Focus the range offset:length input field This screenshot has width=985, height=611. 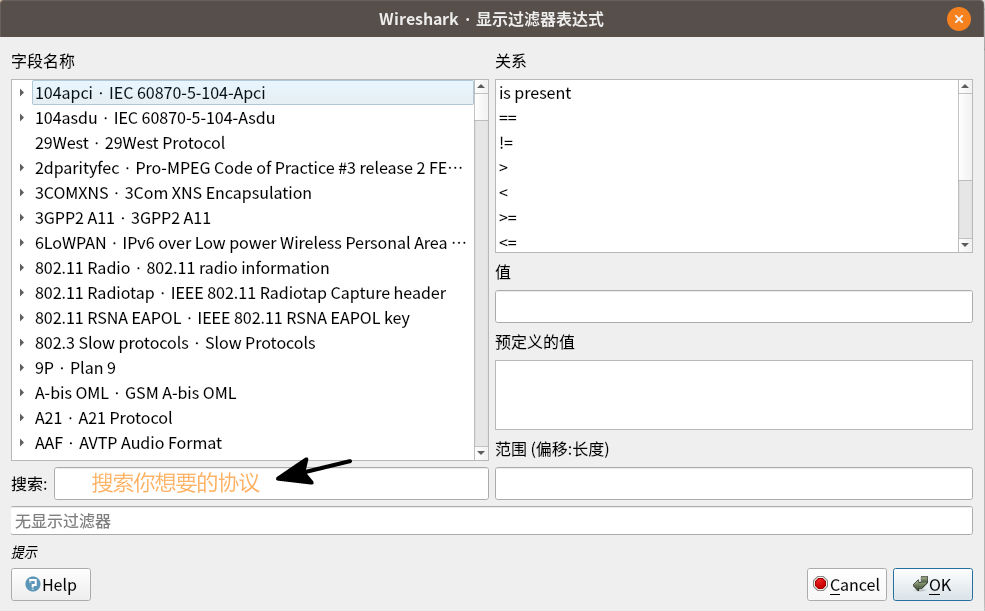pos(734,484)
